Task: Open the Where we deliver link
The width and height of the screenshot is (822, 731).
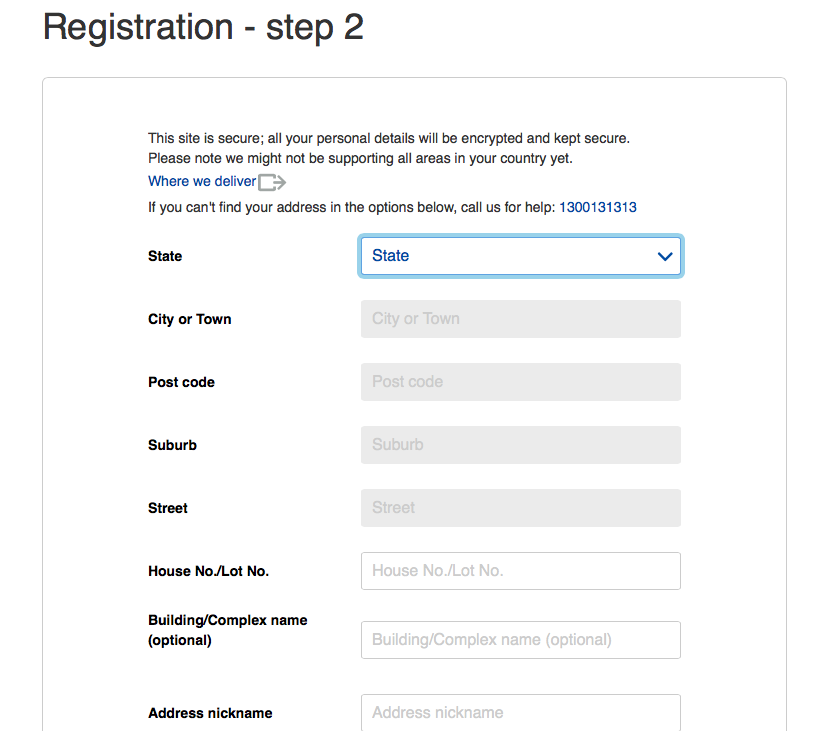Action: (x=202, y=181)
